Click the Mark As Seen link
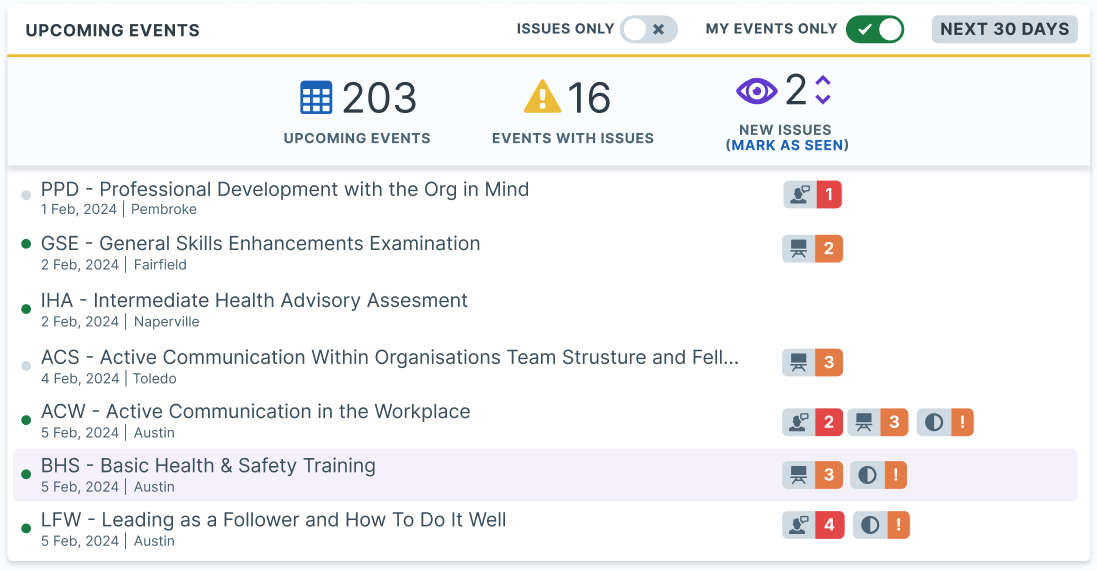 click(787, 146)
